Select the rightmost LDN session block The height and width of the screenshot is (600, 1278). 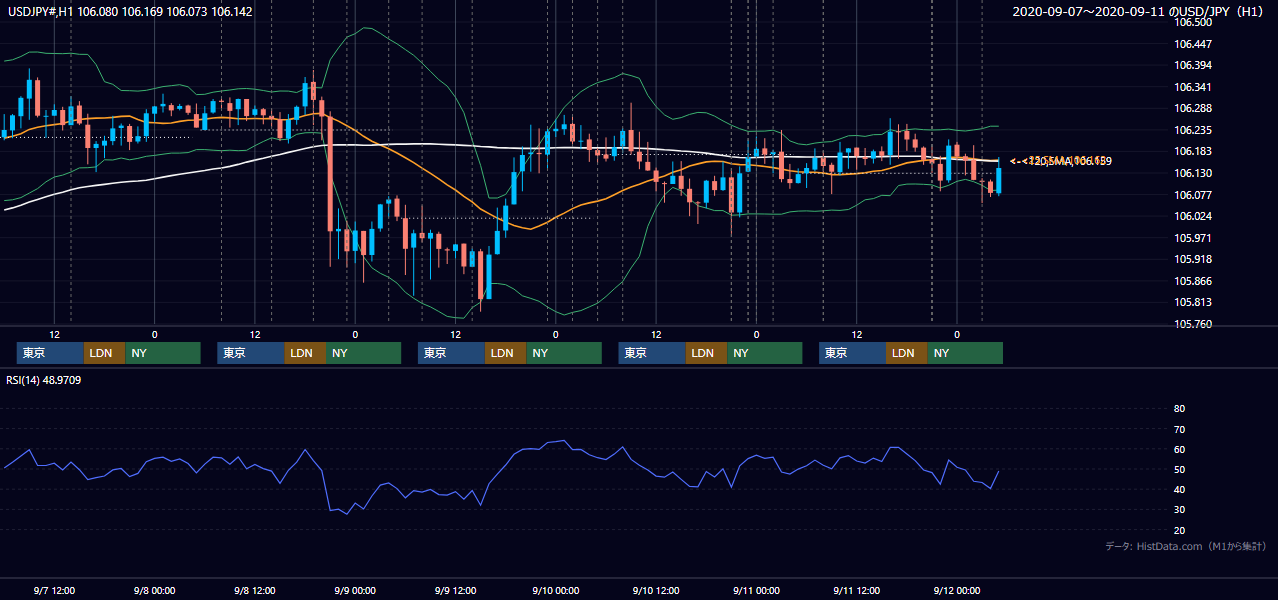coord(906,353)
